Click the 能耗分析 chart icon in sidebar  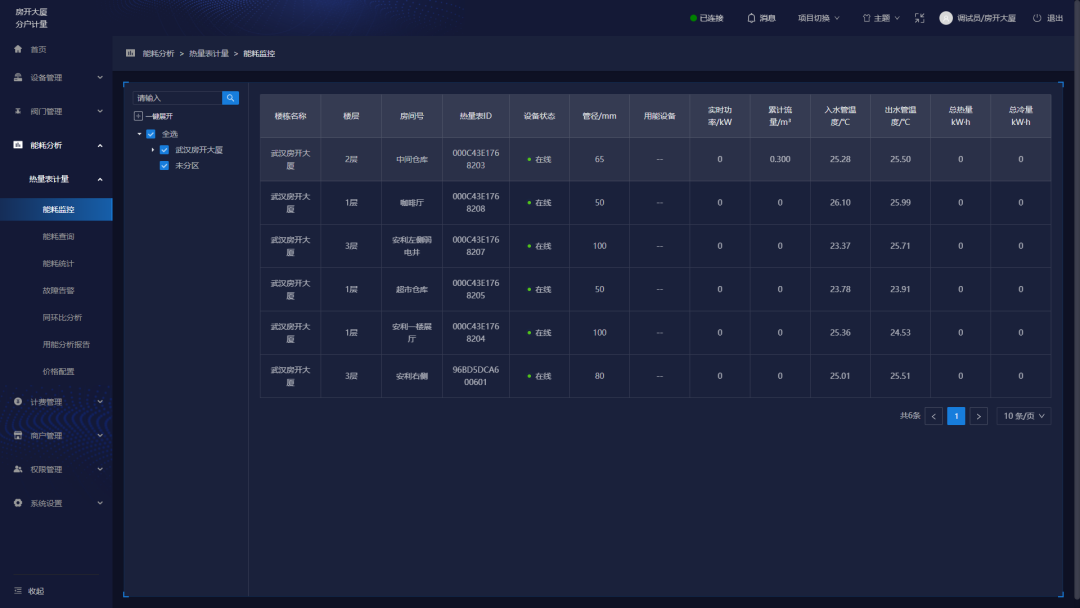point(18,145)
